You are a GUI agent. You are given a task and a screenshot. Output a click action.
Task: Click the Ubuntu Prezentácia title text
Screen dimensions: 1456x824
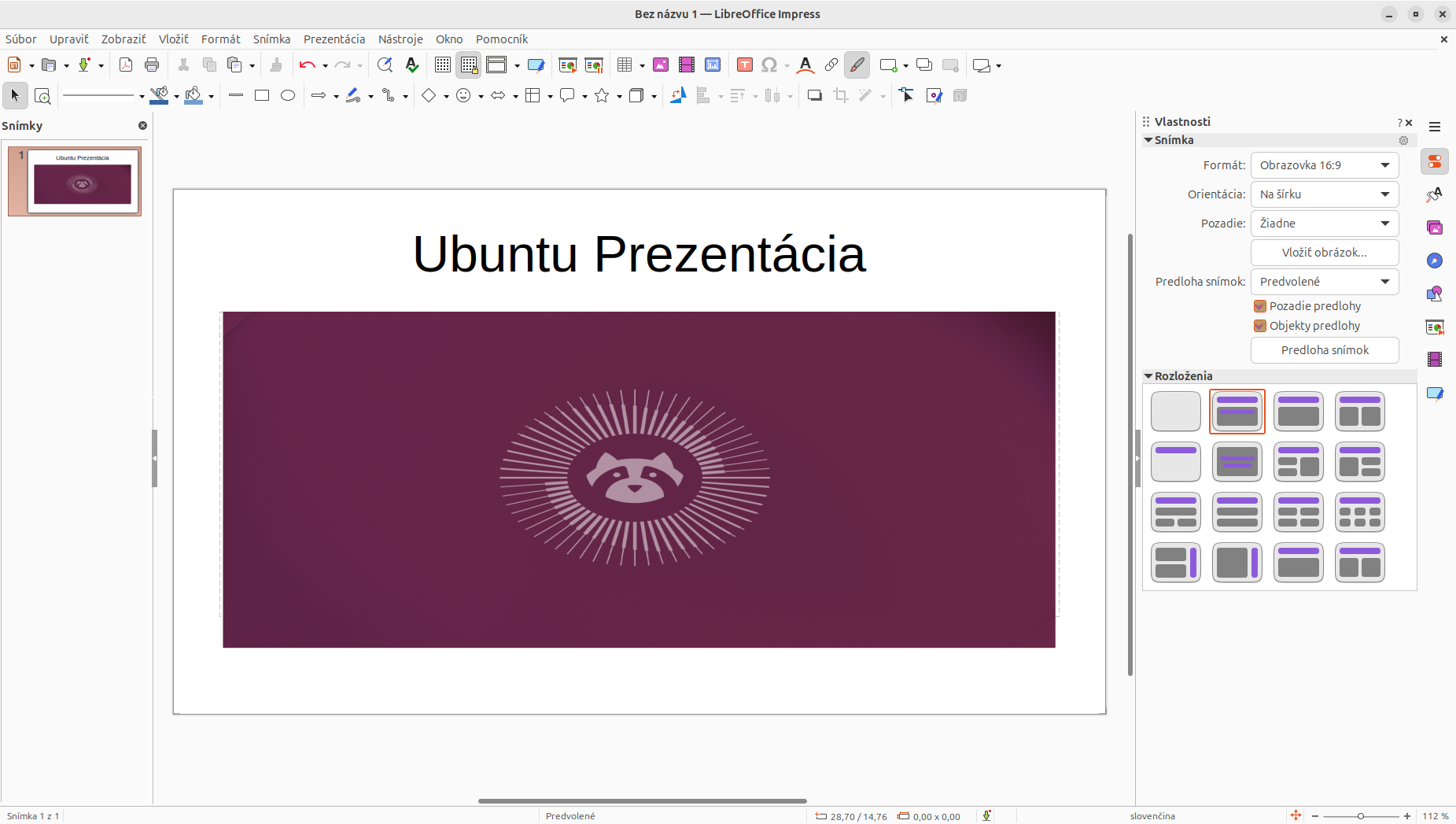[x=640, y=254]
